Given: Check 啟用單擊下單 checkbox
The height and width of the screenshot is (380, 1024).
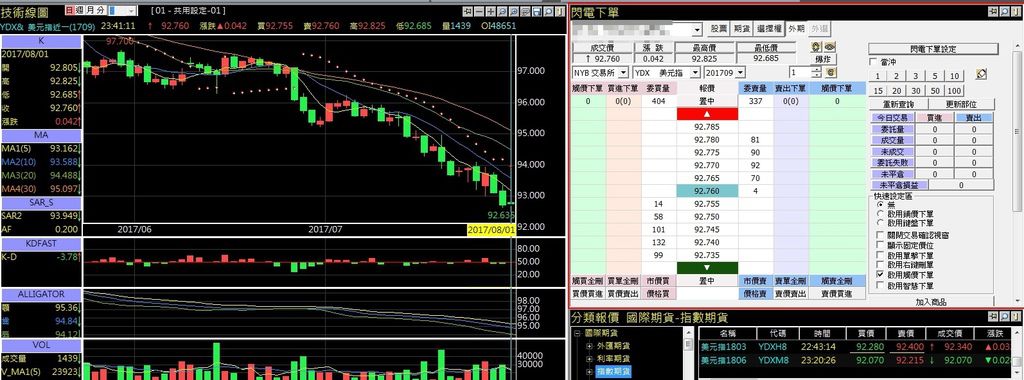Looking at the screenshot, I should [x=880, y=256].
